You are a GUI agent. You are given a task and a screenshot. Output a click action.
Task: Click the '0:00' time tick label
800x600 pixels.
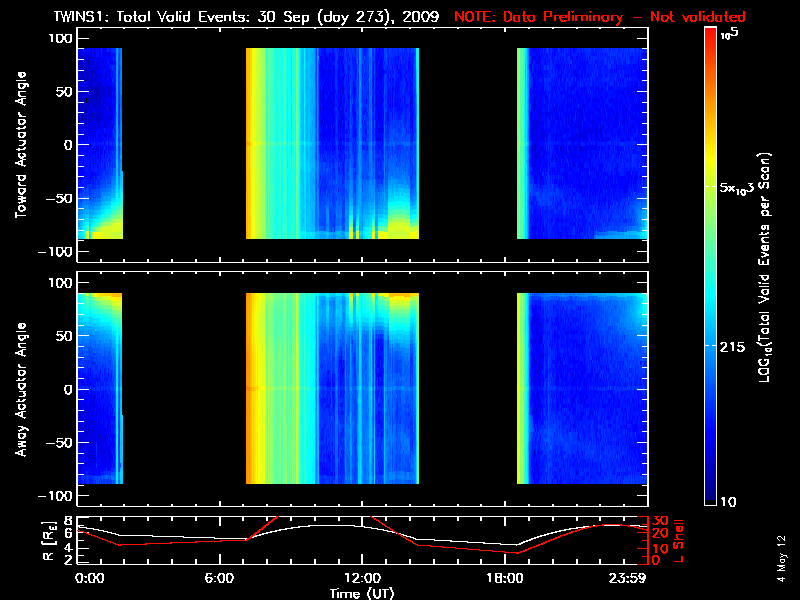pos(89,578)
